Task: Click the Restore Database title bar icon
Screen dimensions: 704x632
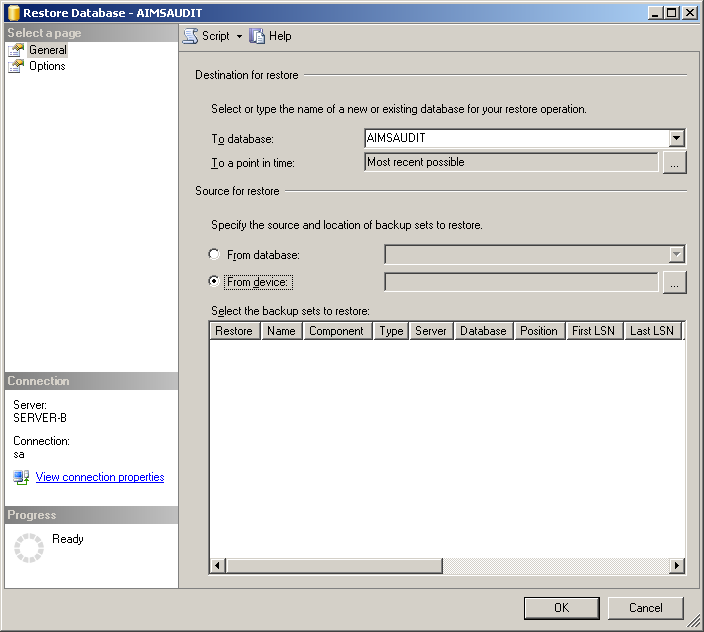Action: click(13, 13)
